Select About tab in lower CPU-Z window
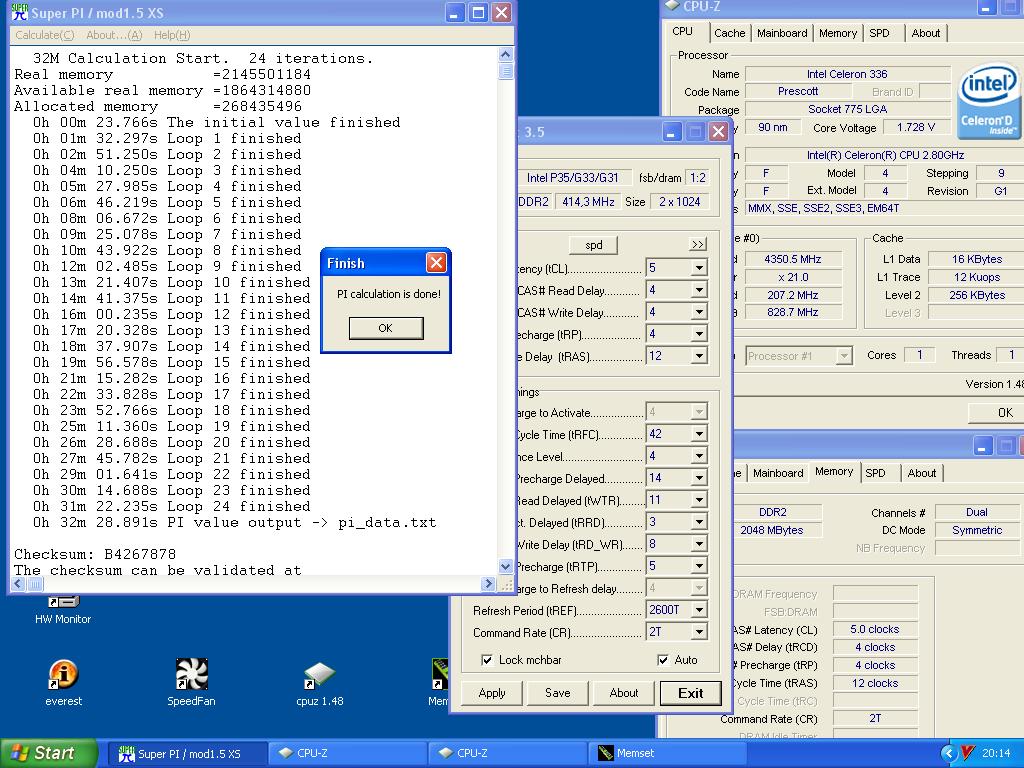Screen dimensions: 1024x768 click(921, 473)
